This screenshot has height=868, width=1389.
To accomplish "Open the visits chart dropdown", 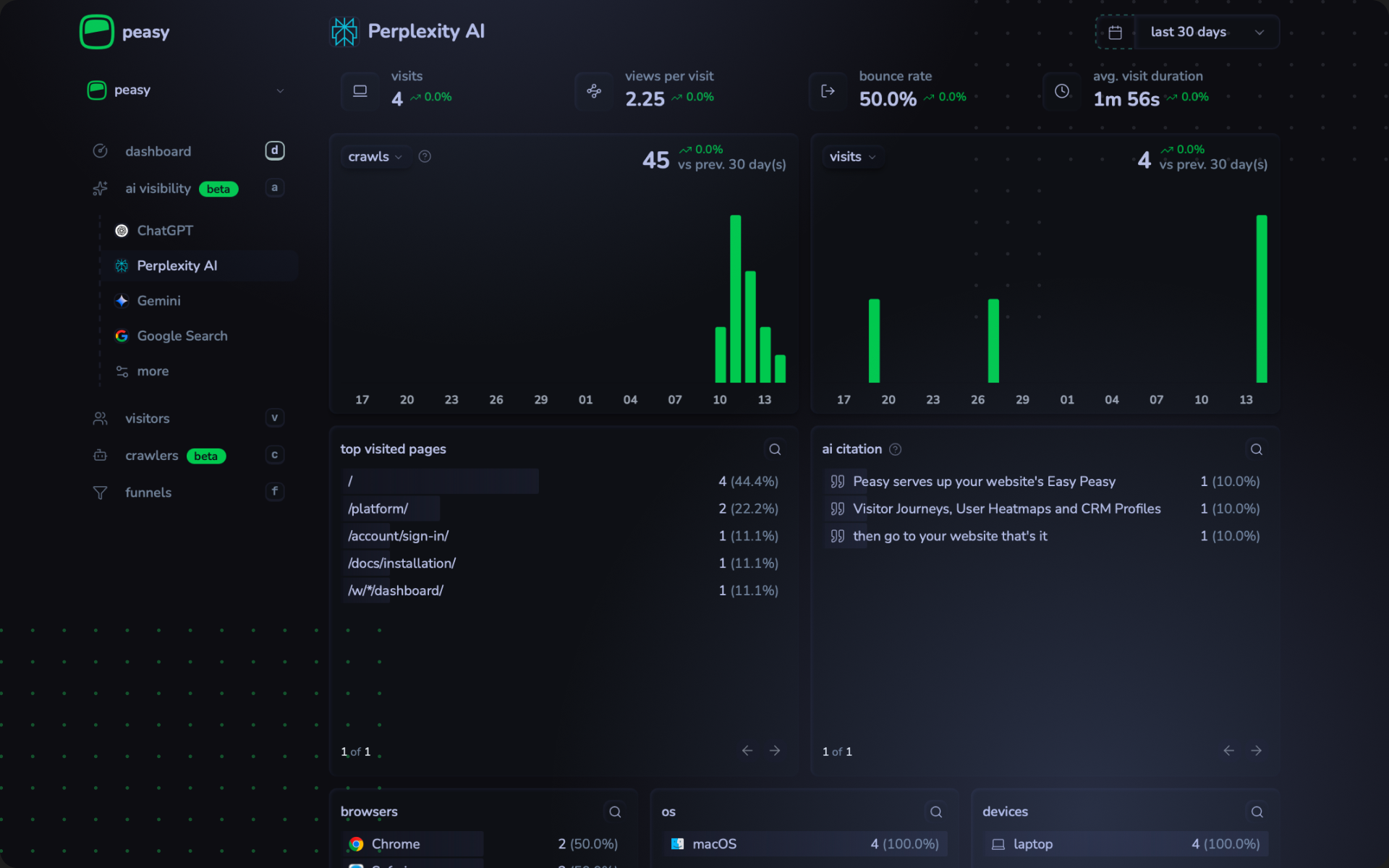I will click(853, 156).
